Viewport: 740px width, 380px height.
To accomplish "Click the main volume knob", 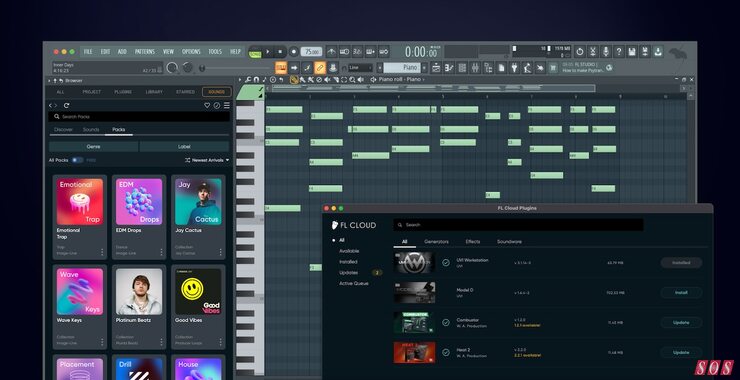I will (173, 68).
